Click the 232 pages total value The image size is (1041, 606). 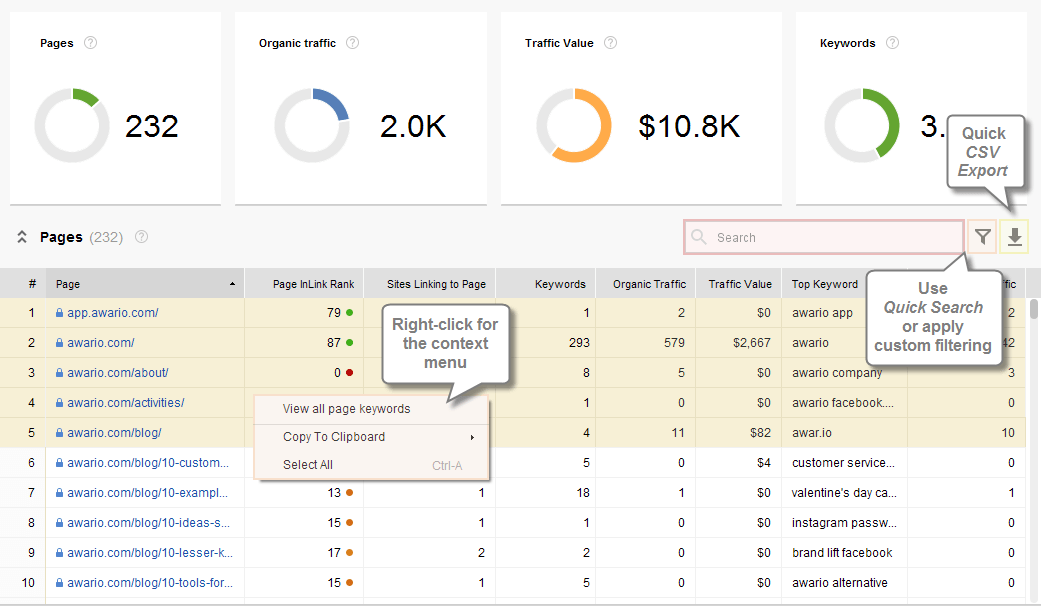click(151, 126)
